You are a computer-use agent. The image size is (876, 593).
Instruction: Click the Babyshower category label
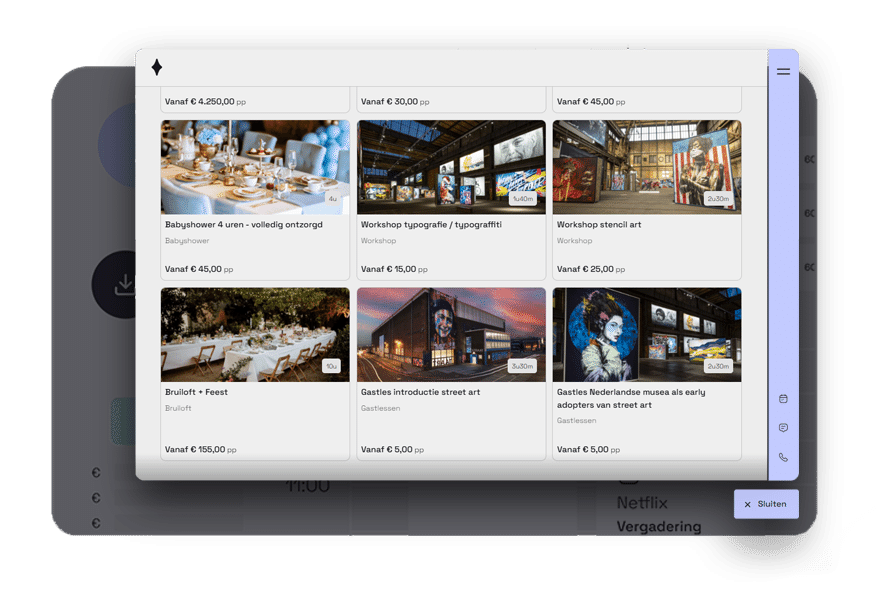187,241
